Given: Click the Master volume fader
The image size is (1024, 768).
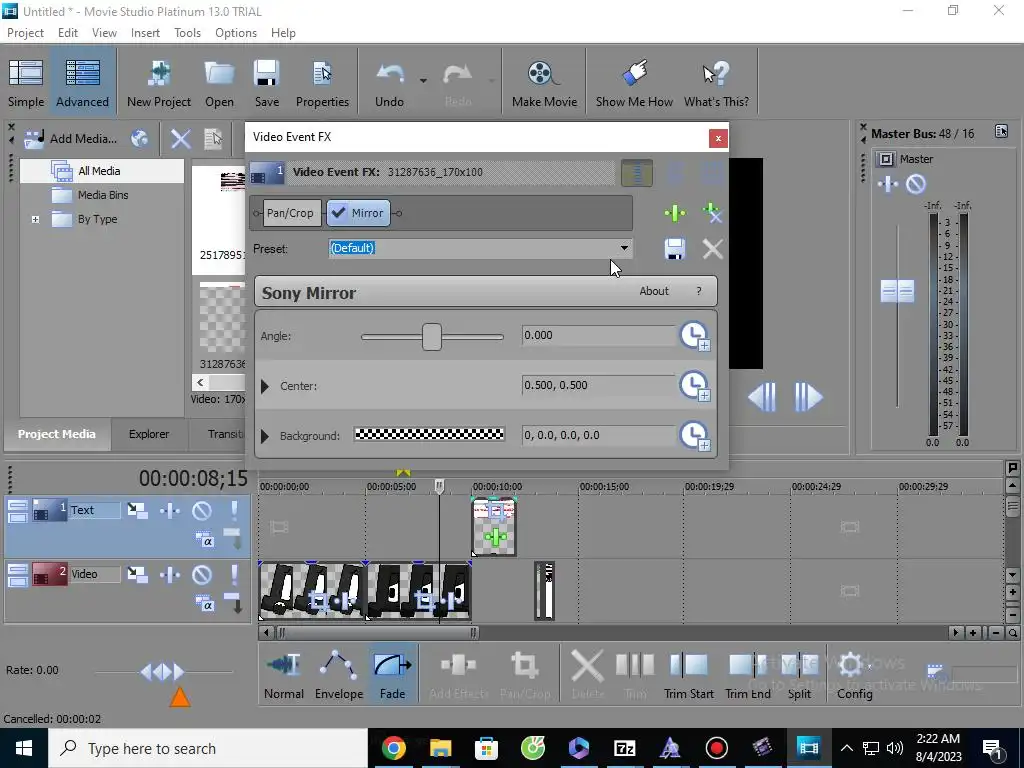Looking at the screenshot, I should (897, 291).
